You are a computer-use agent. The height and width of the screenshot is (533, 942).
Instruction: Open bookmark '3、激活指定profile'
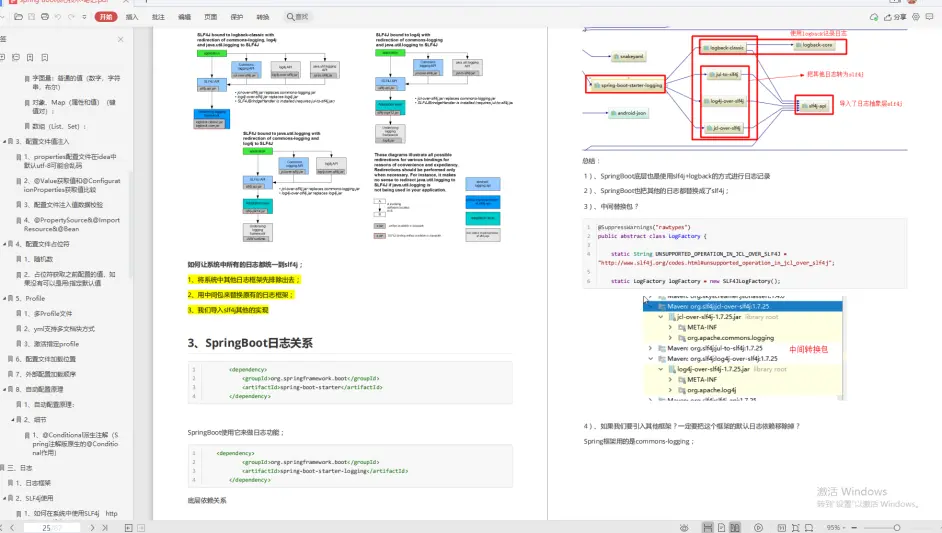click(51, 344)
